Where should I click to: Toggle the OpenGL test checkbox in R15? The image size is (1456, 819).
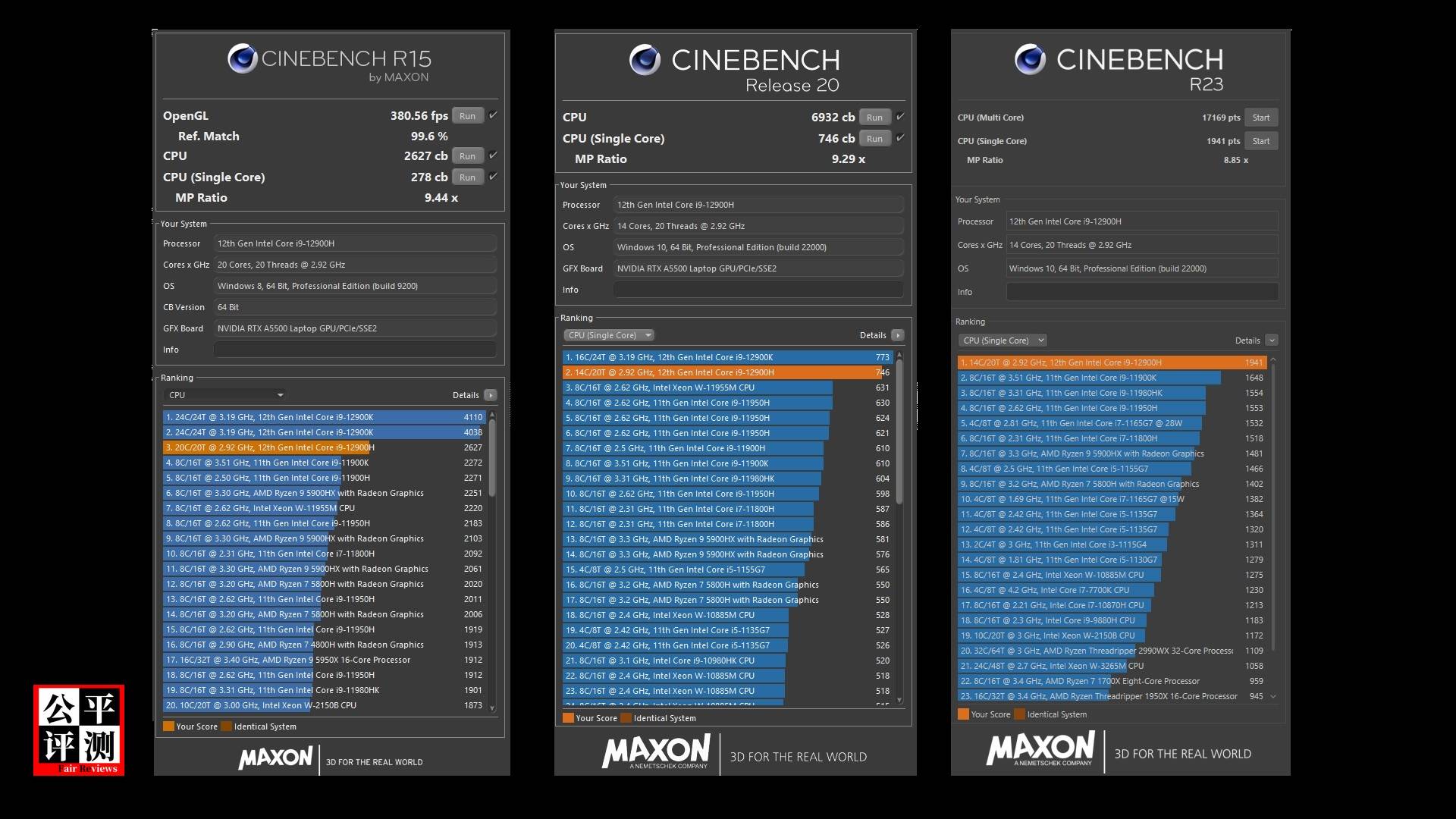(x=494, y=115)
